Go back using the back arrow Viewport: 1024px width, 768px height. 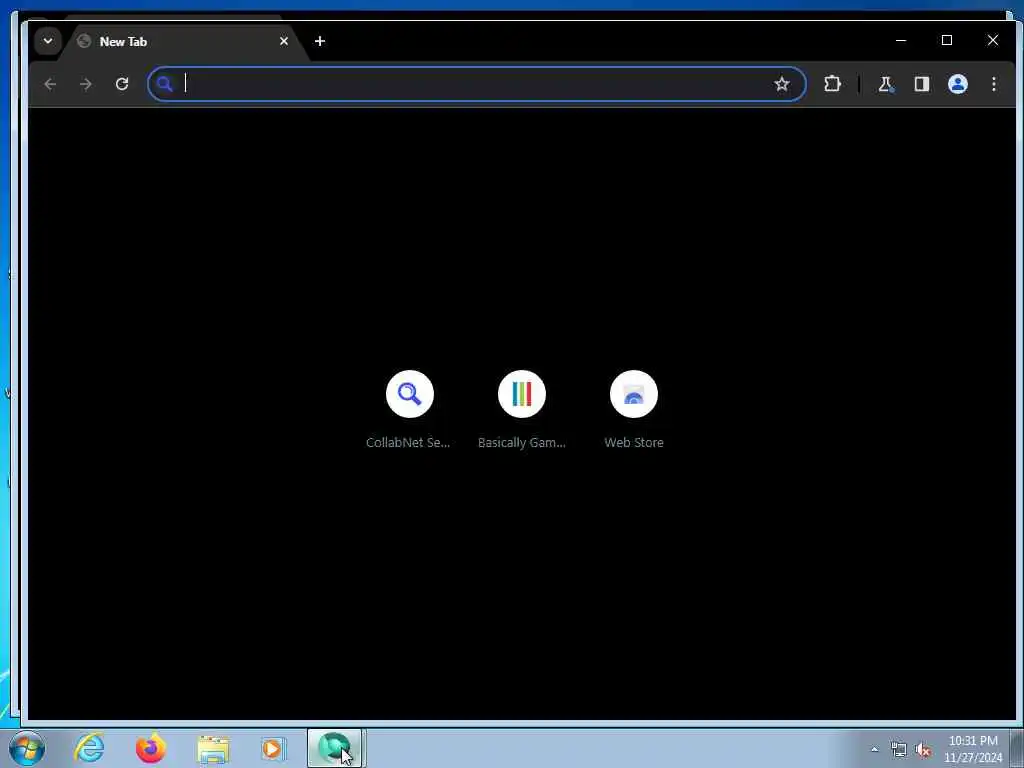[50, 84]
